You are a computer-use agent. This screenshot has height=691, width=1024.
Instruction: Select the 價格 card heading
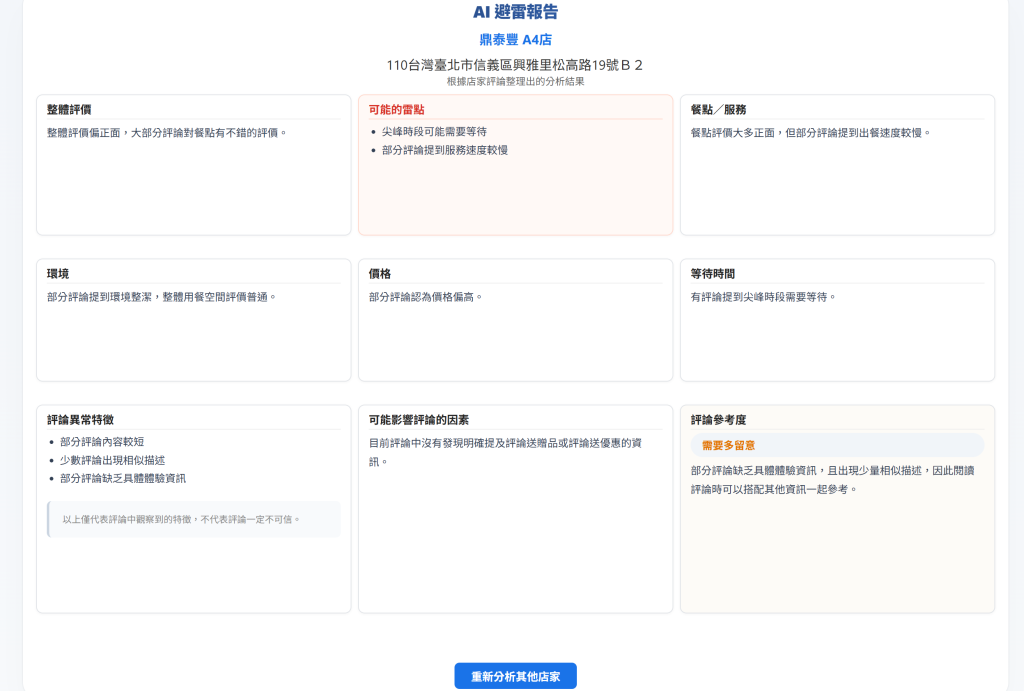[380, 274]
